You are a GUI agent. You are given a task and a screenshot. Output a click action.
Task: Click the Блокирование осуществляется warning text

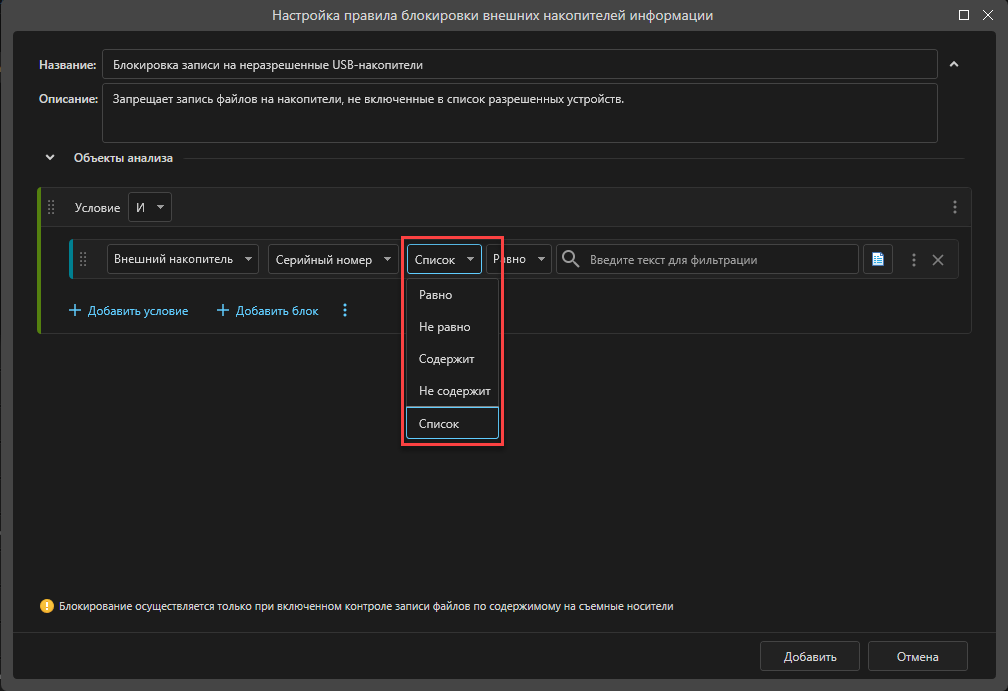(x=366, y=606)
